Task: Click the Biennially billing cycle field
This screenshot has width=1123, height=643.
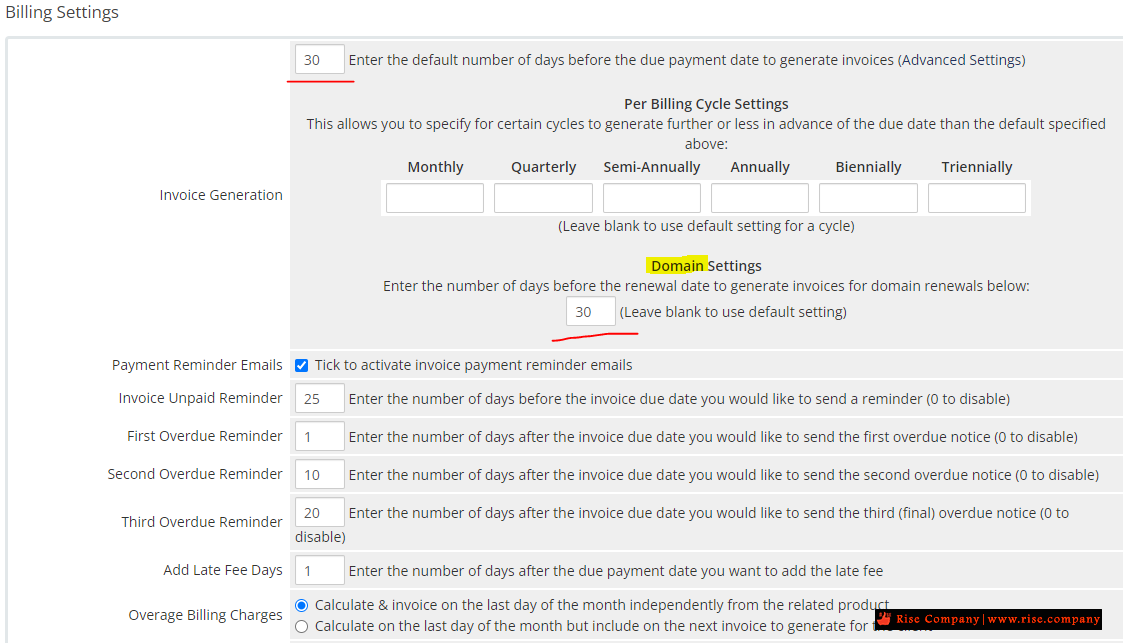Action: pyautogui.click(x=868, y=198)
